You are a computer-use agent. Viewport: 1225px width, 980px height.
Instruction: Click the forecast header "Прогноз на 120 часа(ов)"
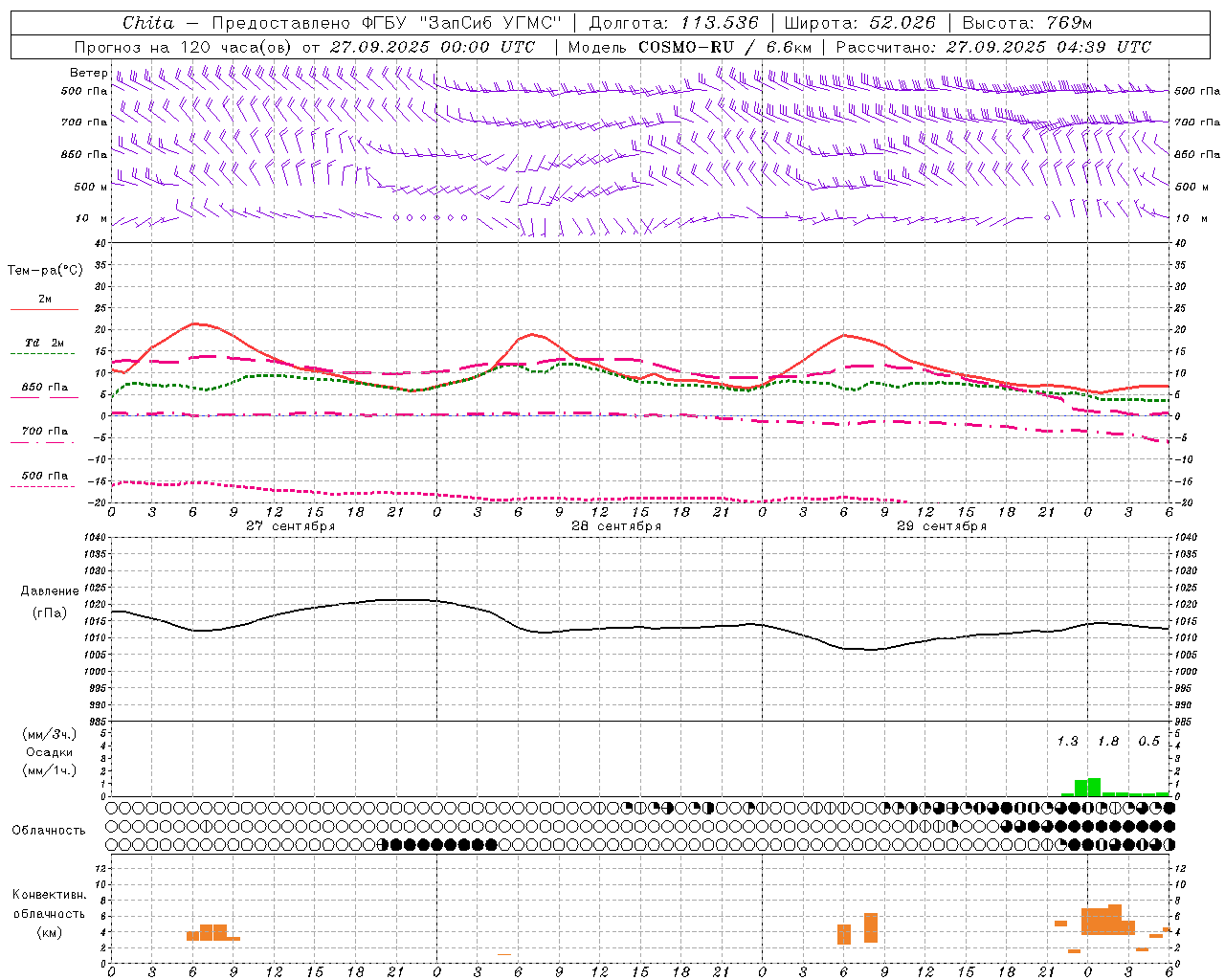click(x=184, y=47)
